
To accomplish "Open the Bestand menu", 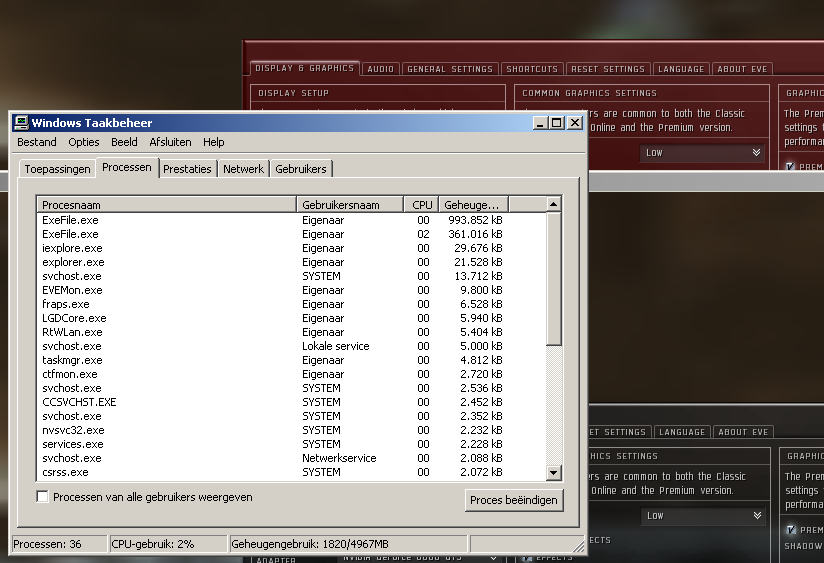I will click(37, 142).
